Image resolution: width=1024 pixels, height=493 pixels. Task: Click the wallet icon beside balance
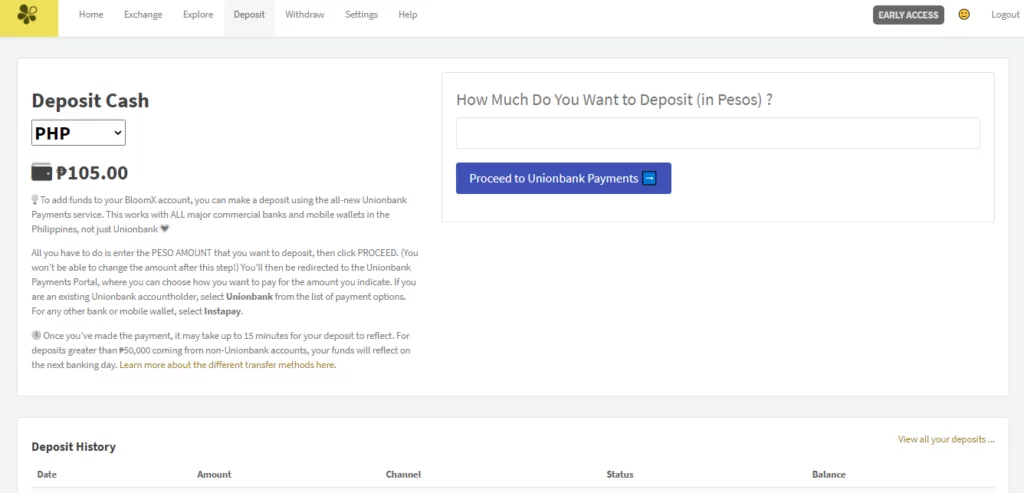click(42, 172)
